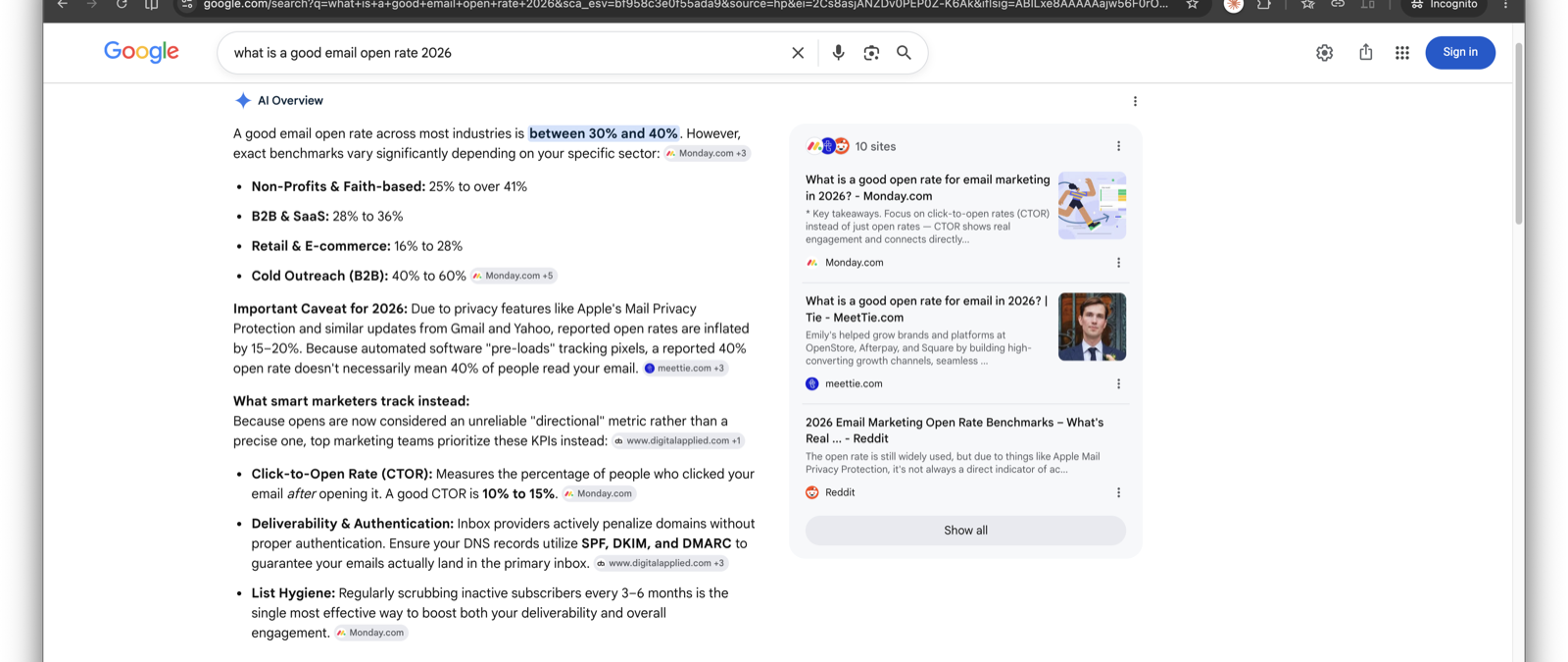Viewport: 1568px width, 662px height.
Task: Expand the www.digitalapplied.com +1 citation chip
Action: [x=677, y=441]
